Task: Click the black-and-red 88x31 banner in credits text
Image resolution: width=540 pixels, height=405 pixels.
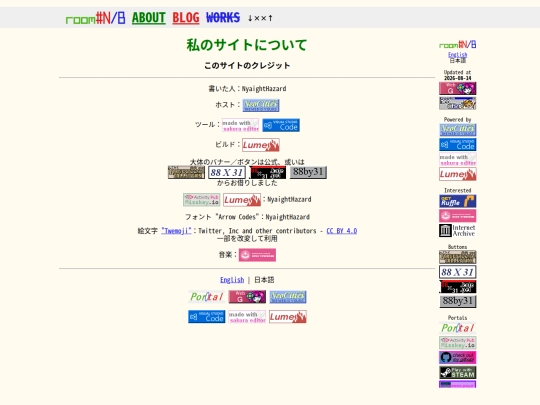Action: point(268,172)
